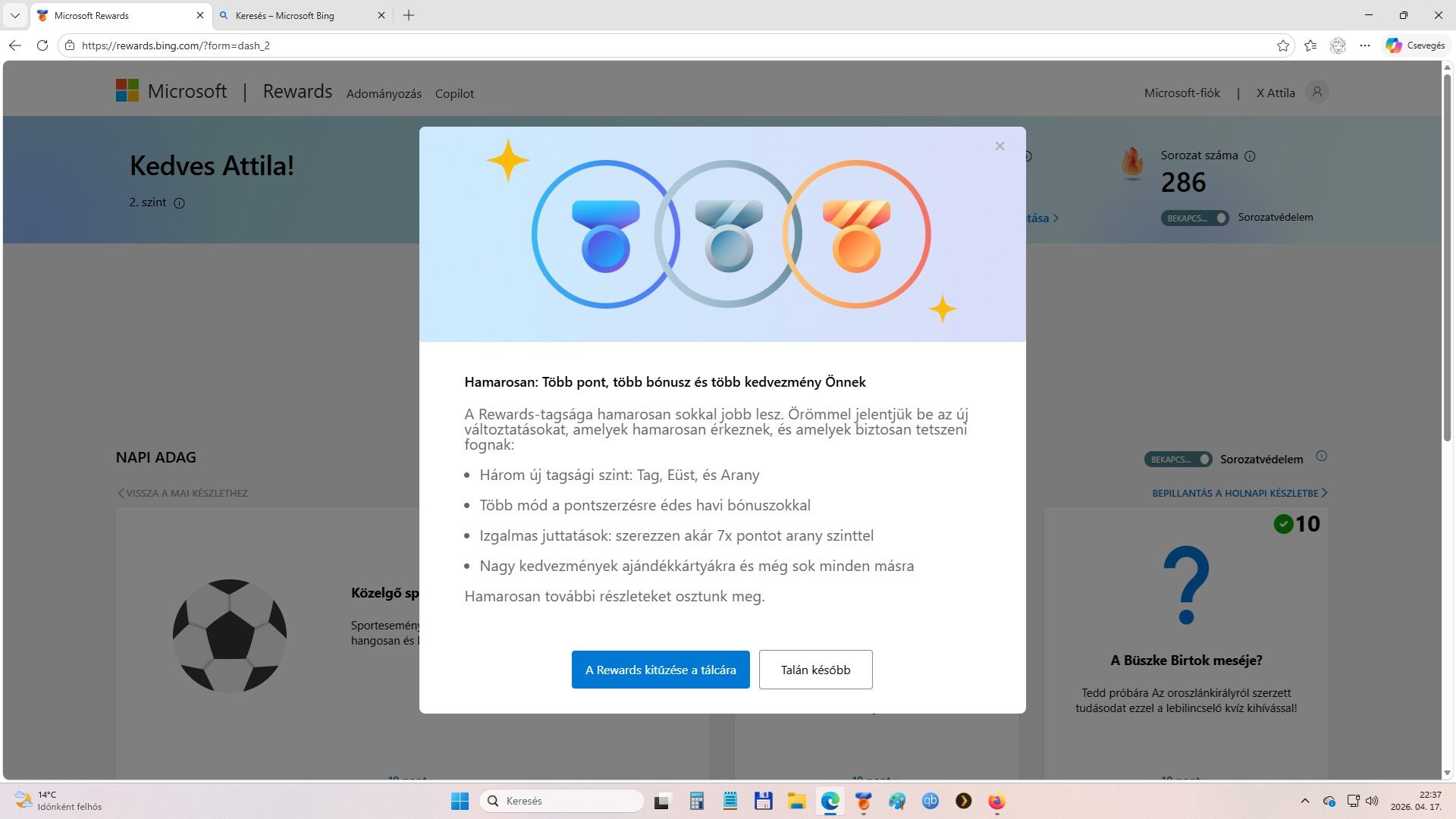Viewport: 1456px width, 819px height.
Task: Open the browser settings ellipsis menu
Action: pos(1365,45)
